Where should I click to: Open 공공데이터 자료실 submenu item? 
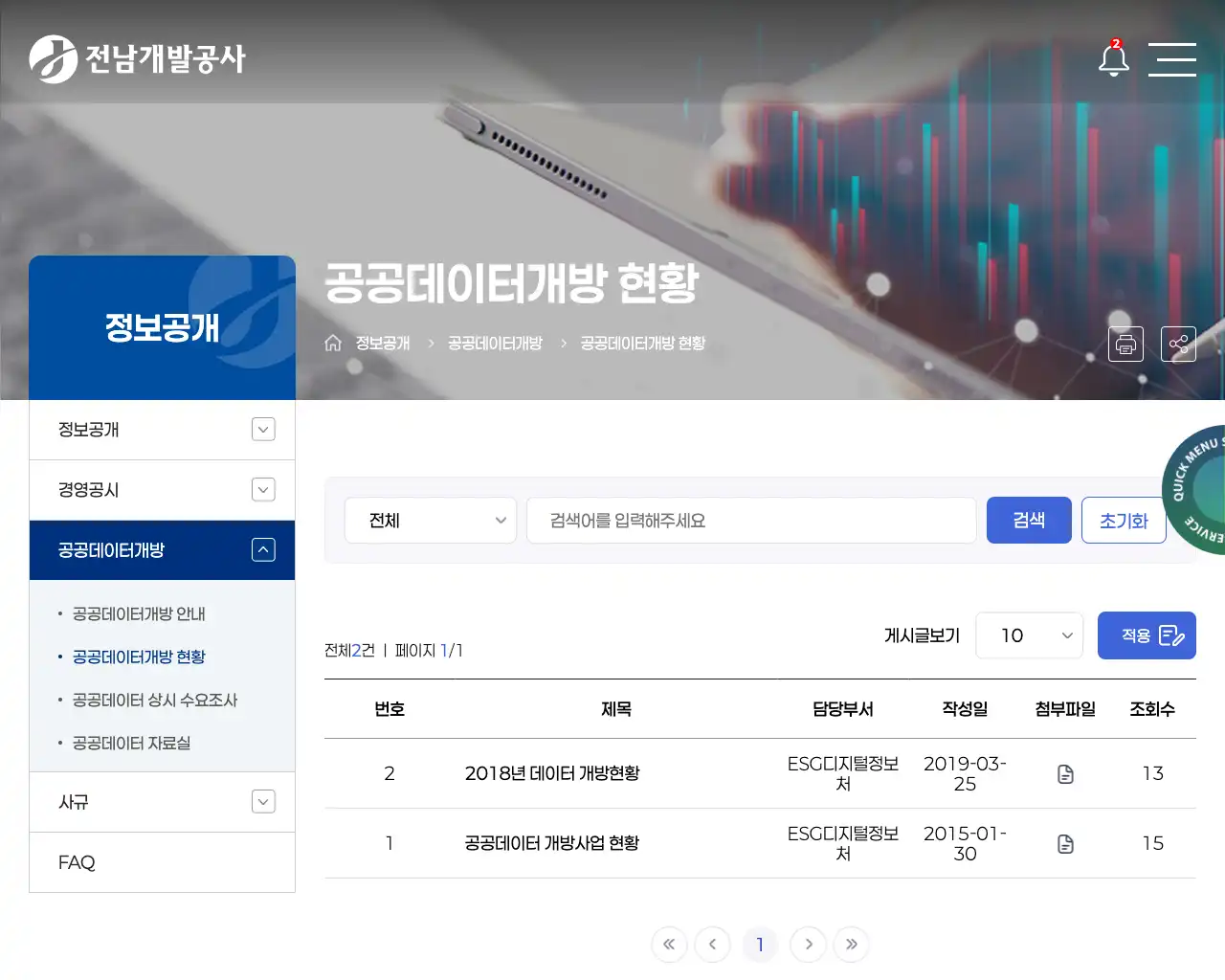click(131, 744)
